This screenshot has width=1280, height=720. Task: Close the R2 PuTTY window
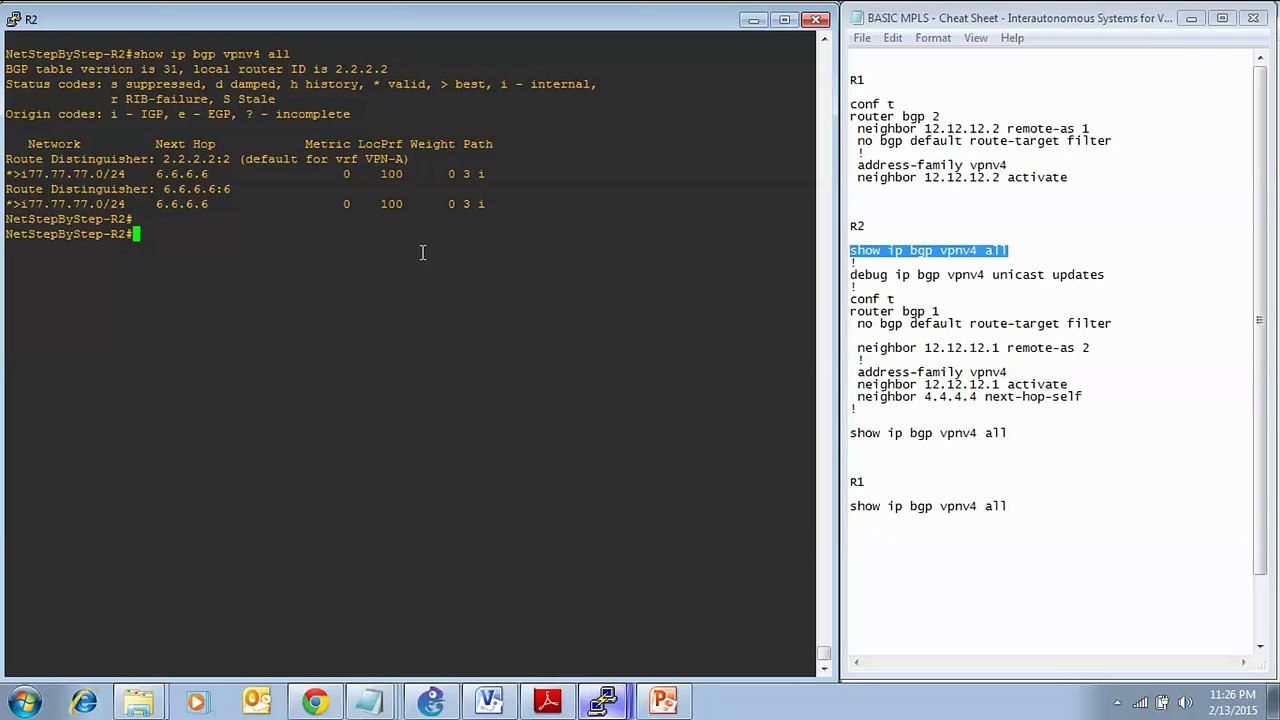click(x=817, y=19)
